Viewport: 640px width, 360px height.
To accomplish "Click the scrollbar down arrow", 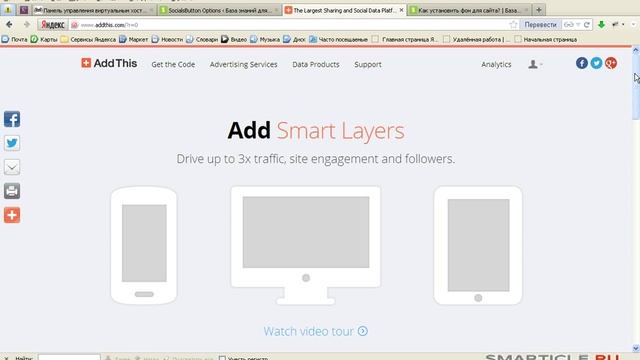I will [636, 348].
